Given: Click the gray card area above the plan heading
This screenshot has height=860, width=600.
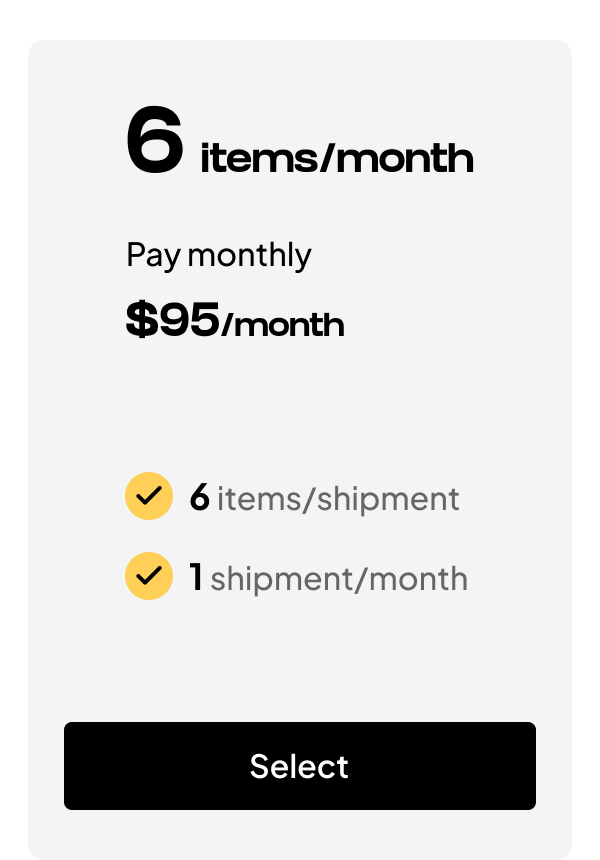Looking at the screenshot, I should click(300, 68).
